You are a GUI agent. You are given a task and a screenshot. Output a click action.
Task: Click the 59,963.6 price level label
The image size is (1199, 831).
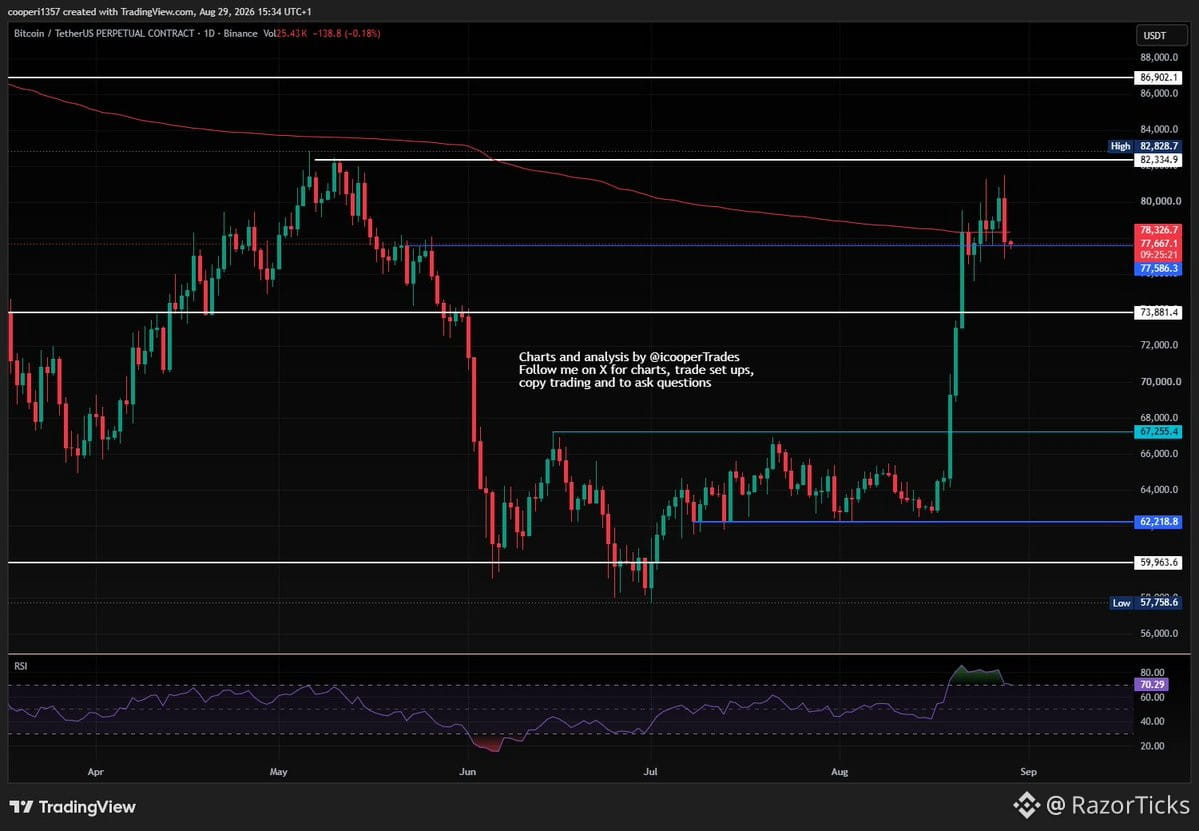pyautogui.click(x=1158, y=562)
